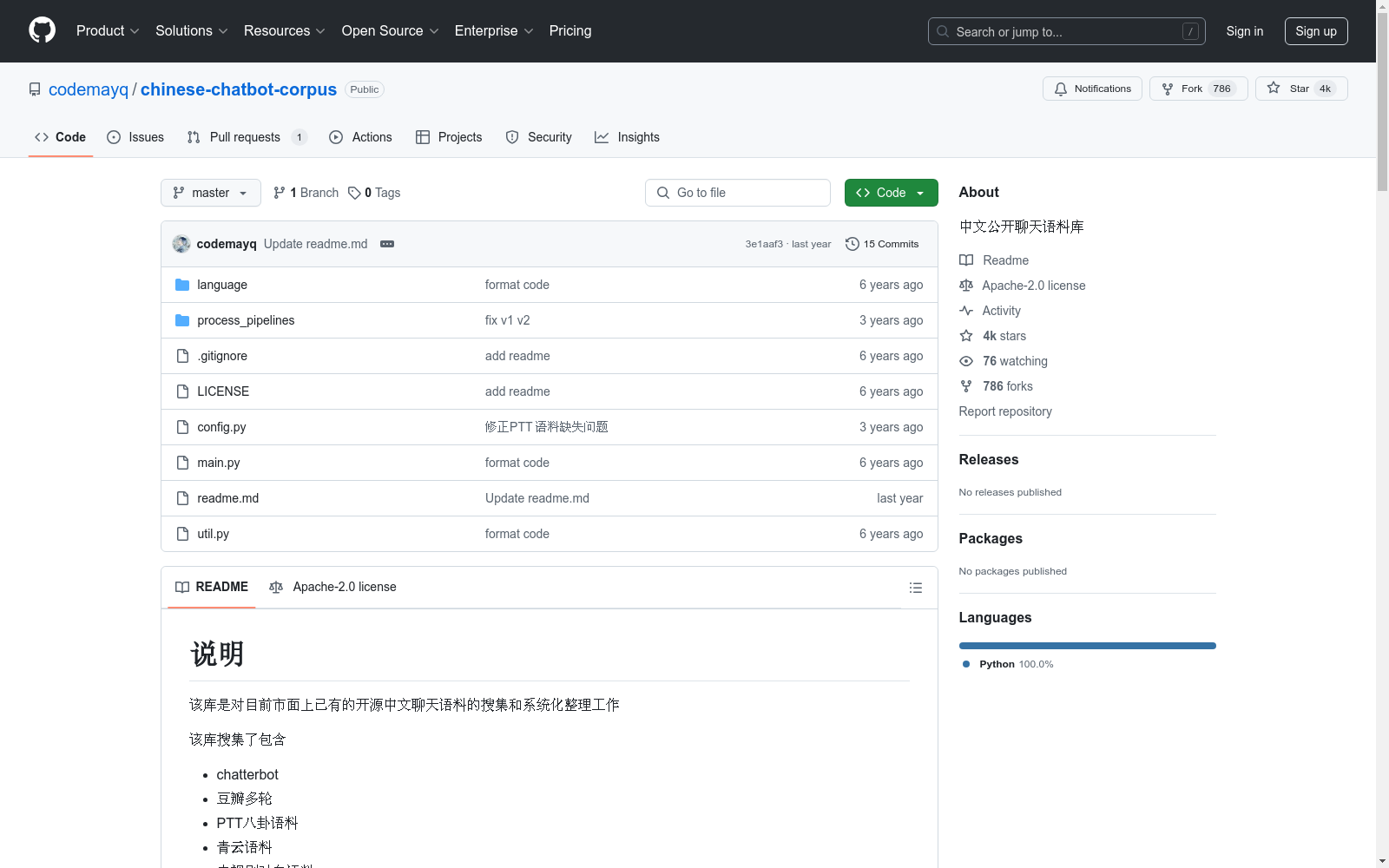The image size is (1389, 868).
Task: Open the Pull requests tab
Action: pos(246,137)
